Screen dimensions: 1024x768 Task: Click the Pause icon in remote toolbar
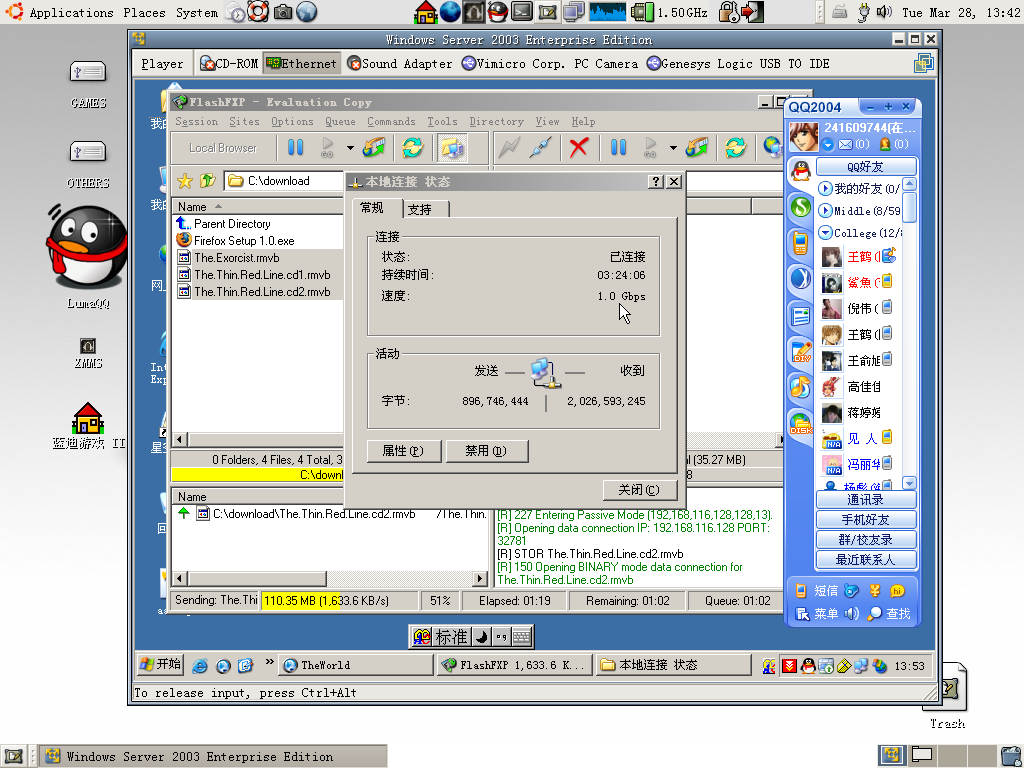pos(618,148)
